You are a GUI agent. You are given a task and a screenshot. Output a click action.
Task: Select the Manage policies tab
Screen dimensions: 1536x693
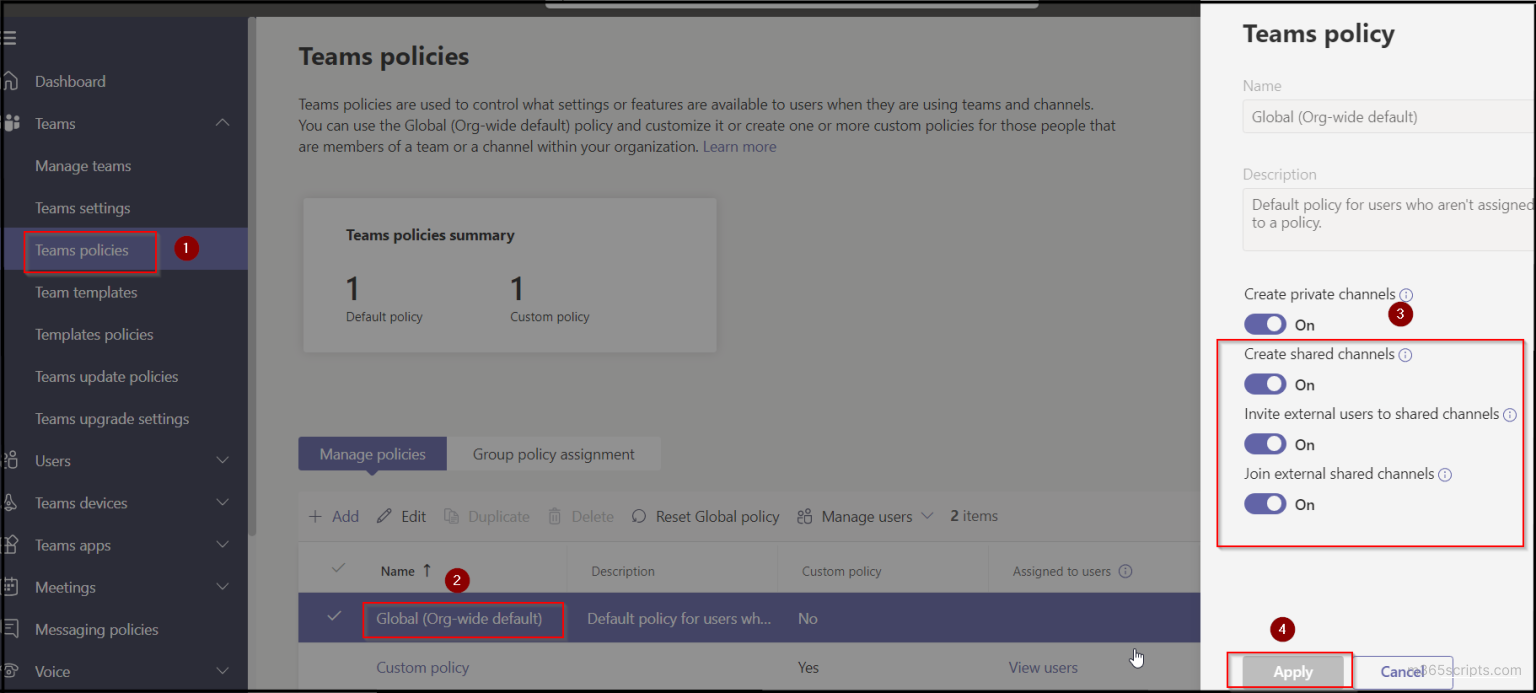click(x=371, y=453)
